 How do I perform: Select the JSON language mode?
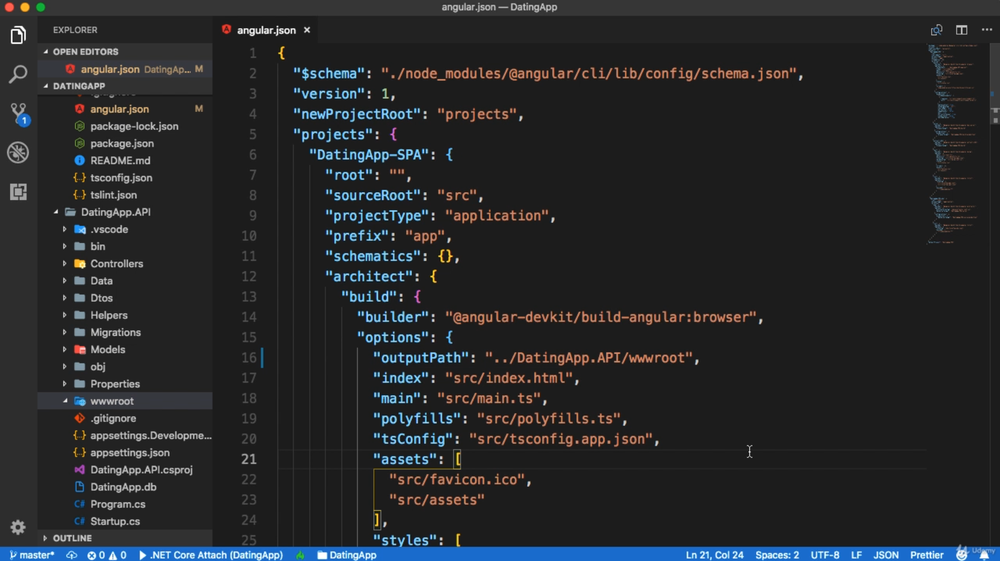tap(885, 555)
